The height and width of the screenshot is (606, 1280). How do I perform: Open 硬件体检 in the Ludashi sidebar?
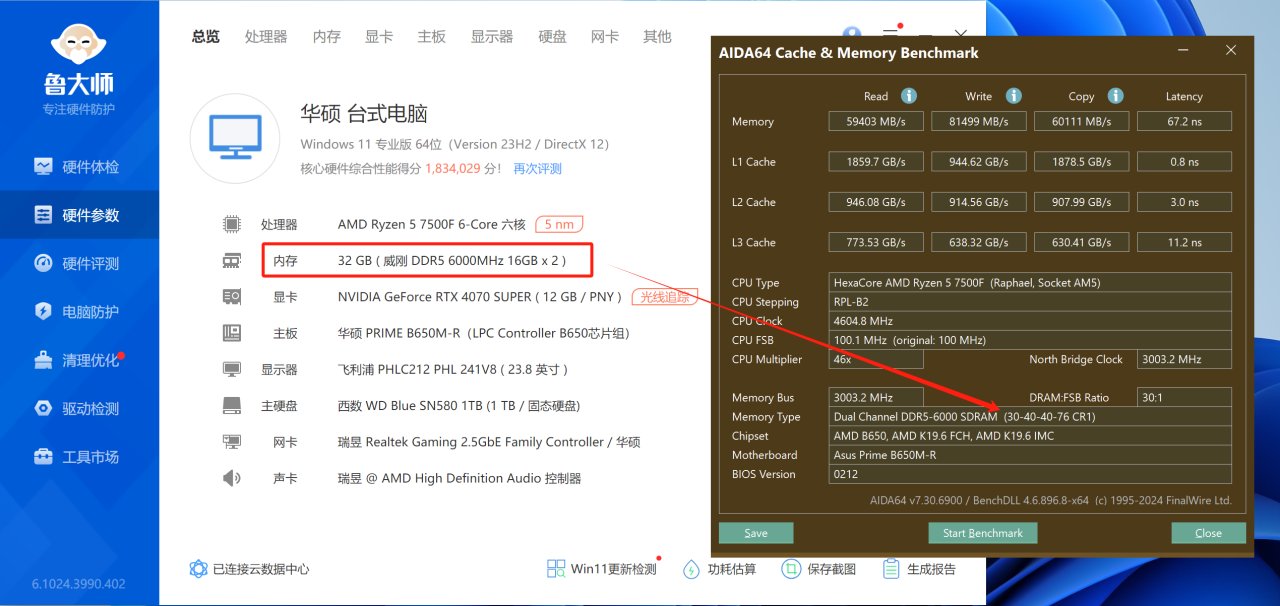(79, 167)
